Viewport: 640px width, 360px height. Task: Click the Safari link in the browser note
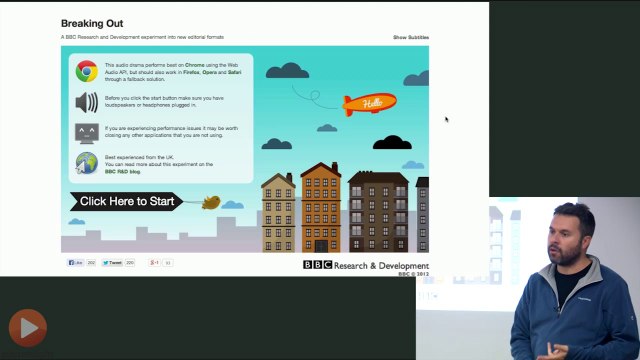click(234, 72)
